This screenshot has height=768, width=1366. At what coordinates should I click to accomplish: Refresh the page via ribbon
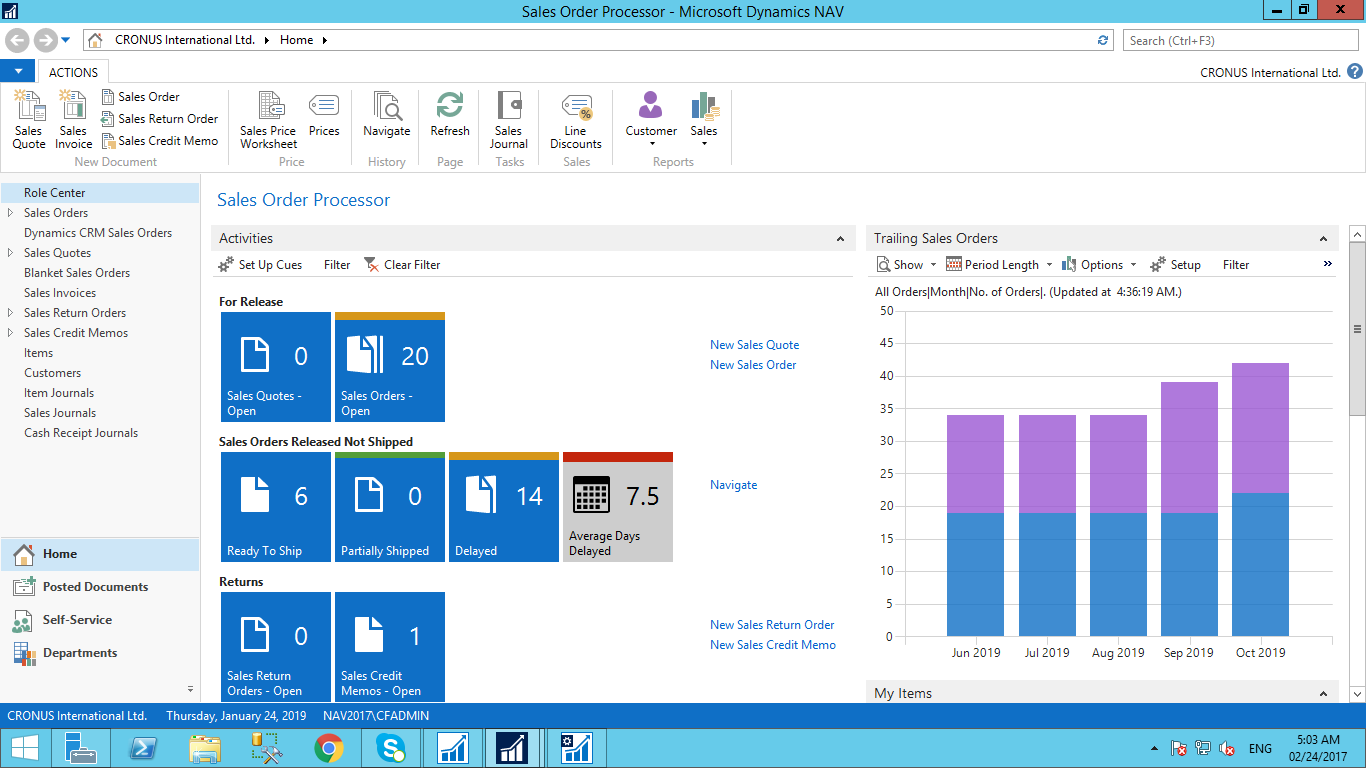pos(450,115)
